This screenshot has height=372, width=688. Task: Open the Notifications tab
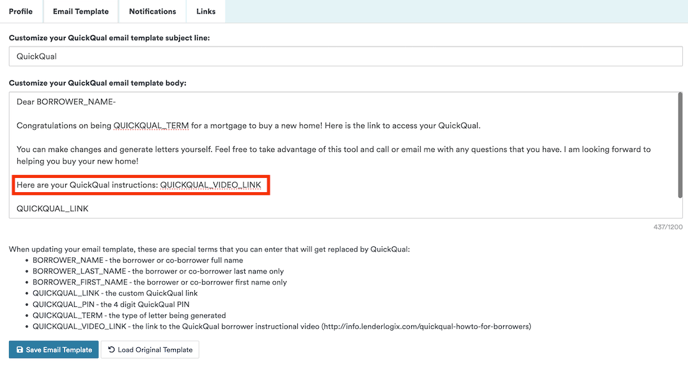(152, 11)
